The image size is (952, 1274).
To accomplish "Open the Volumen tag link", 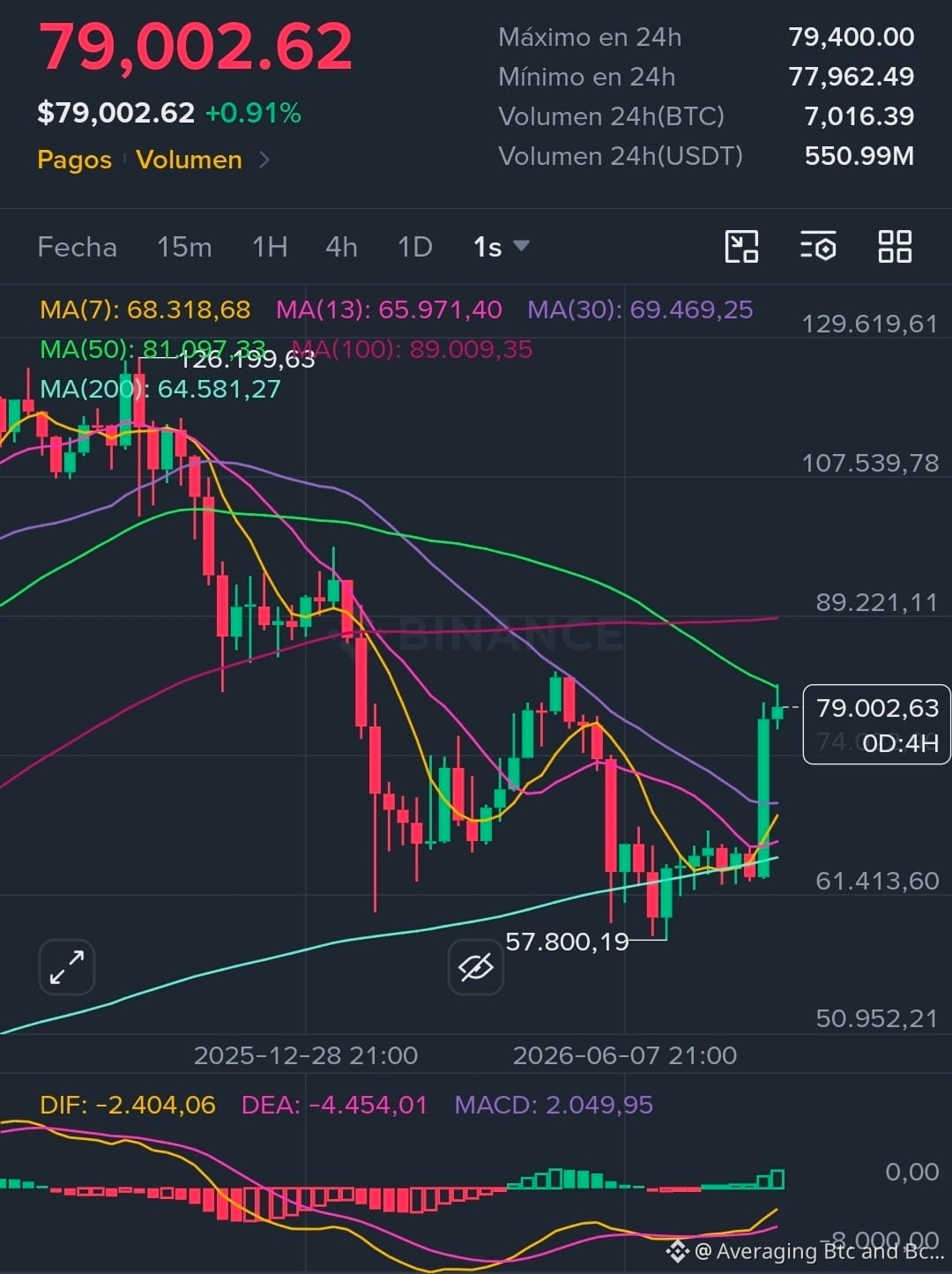I will 189,160.
